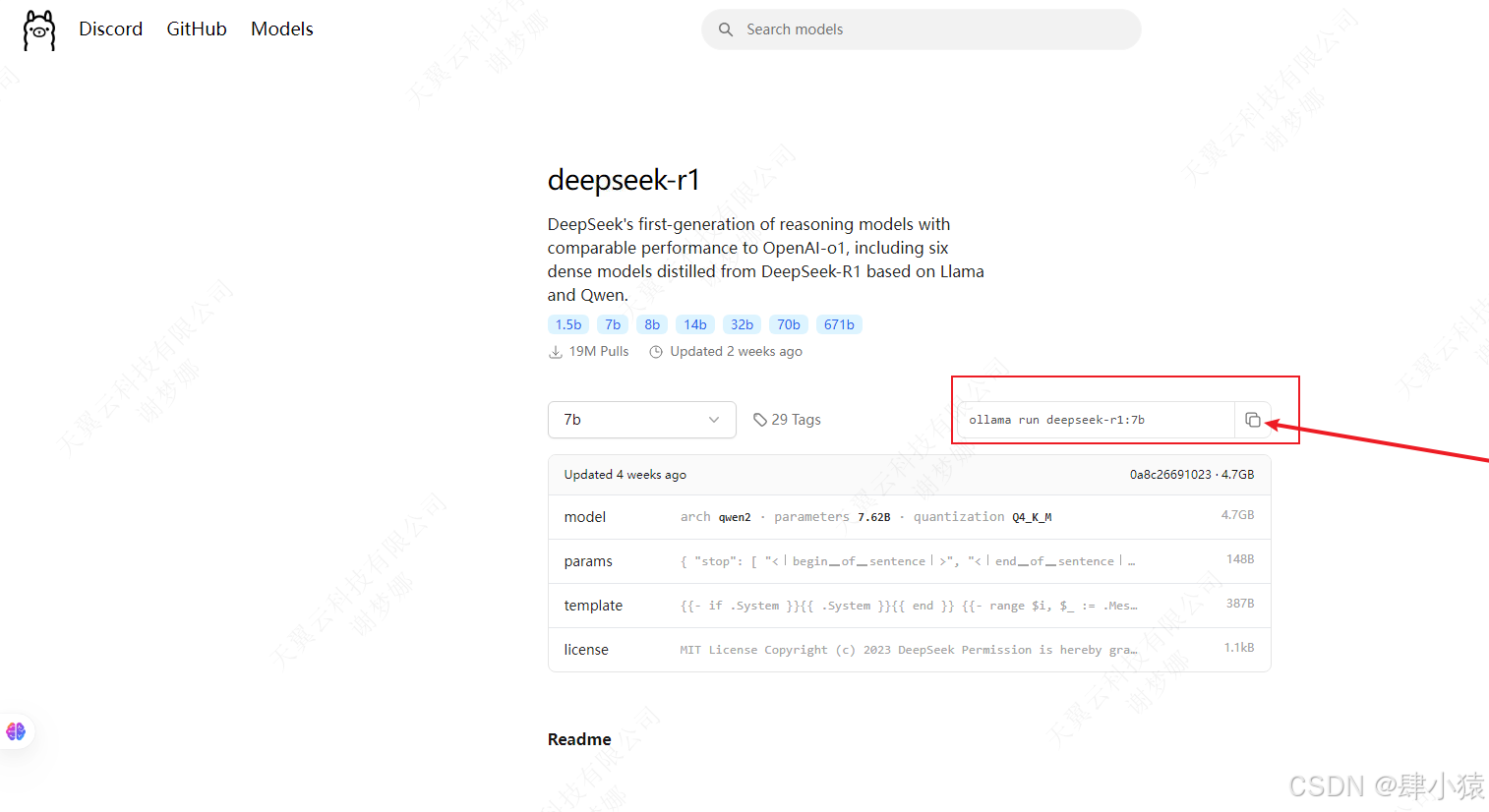The height and width of the screenshot is (812, 1489).
Task: Click the 387B template size
Action: 1240,604
